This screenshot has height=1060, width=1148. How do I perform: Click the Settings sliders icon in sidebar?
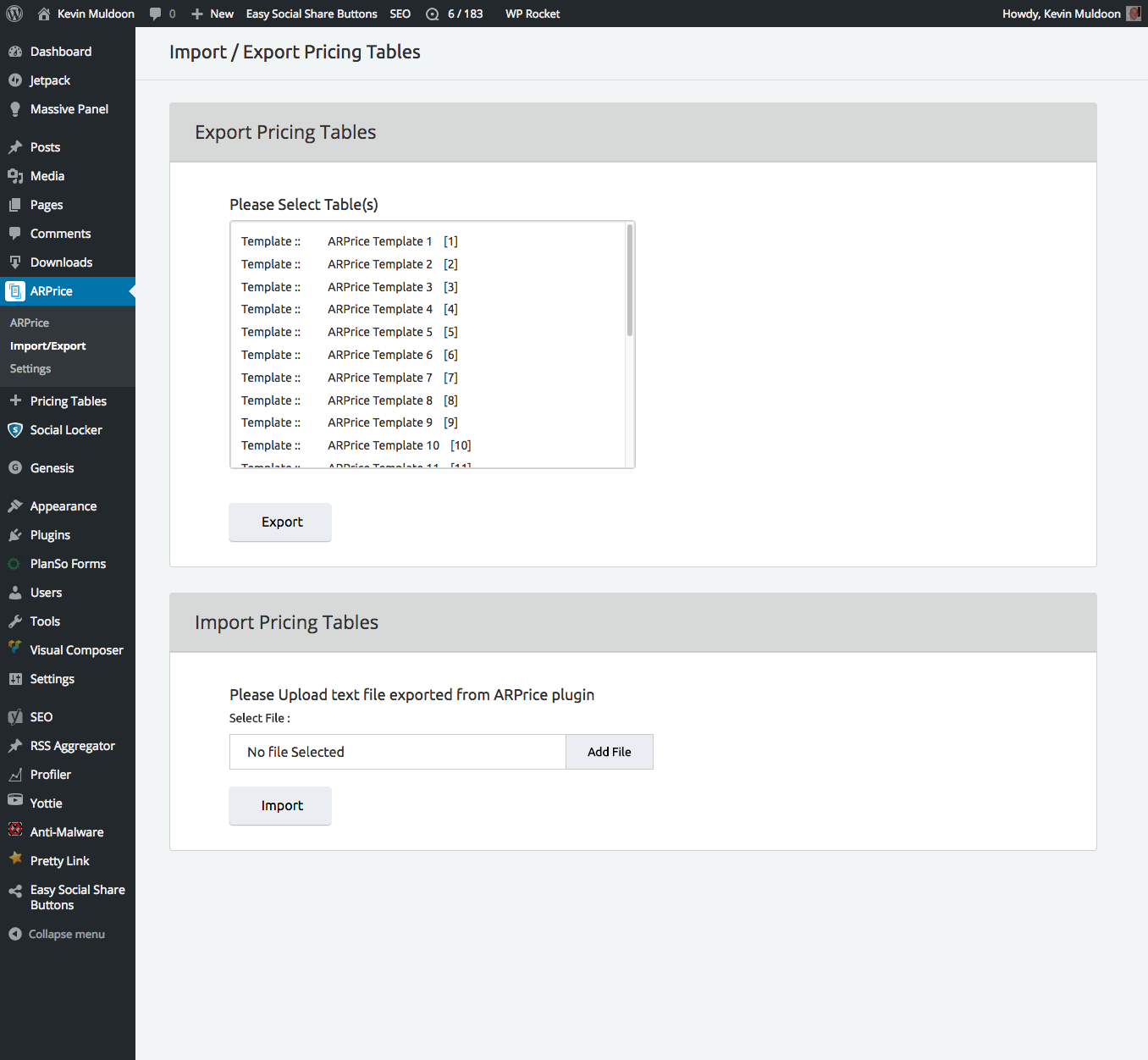[15, 679]
